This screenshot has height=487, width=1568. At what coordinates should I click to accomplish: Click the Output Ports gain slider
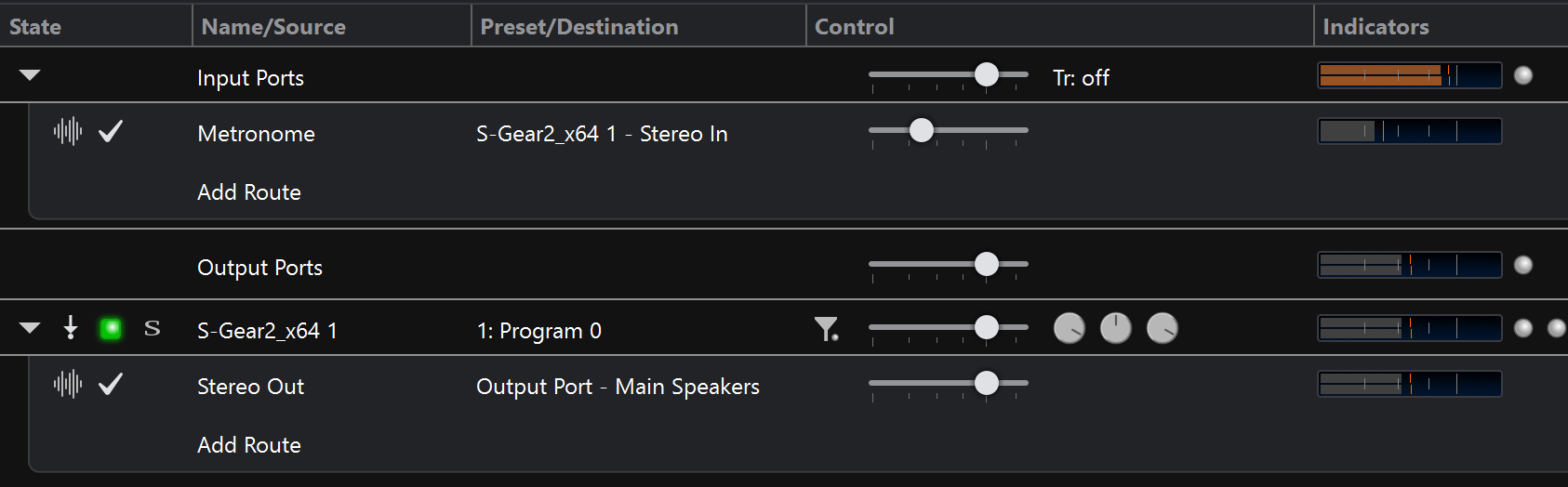[949, 265]
